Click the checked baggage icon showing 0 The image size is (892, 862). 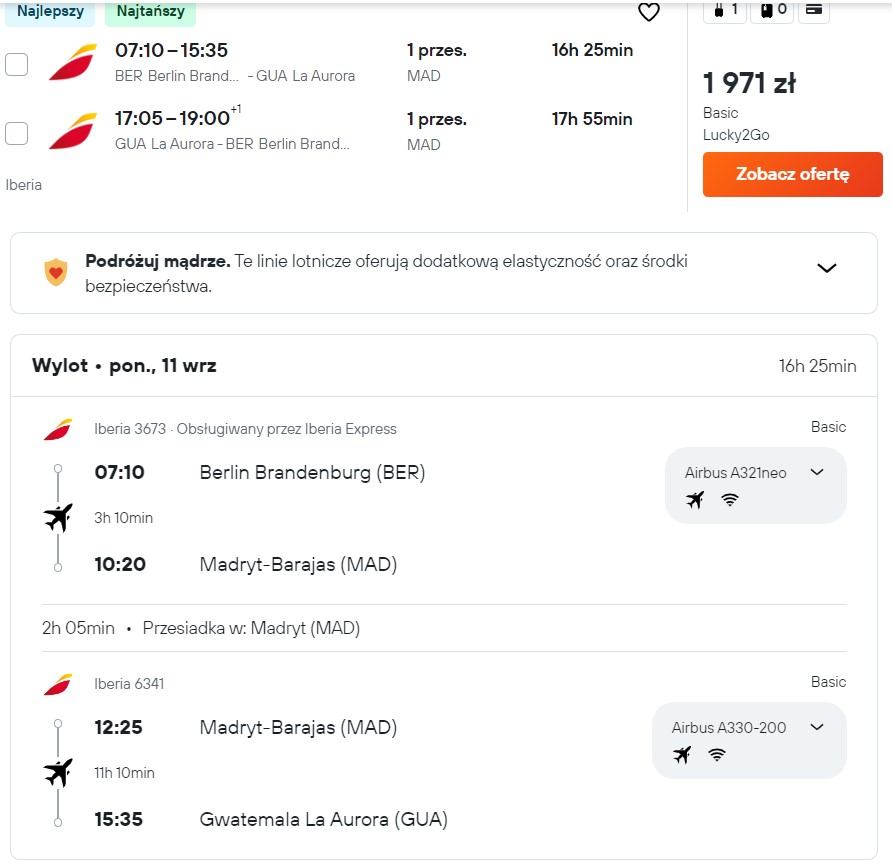click(x=773, y=10)
